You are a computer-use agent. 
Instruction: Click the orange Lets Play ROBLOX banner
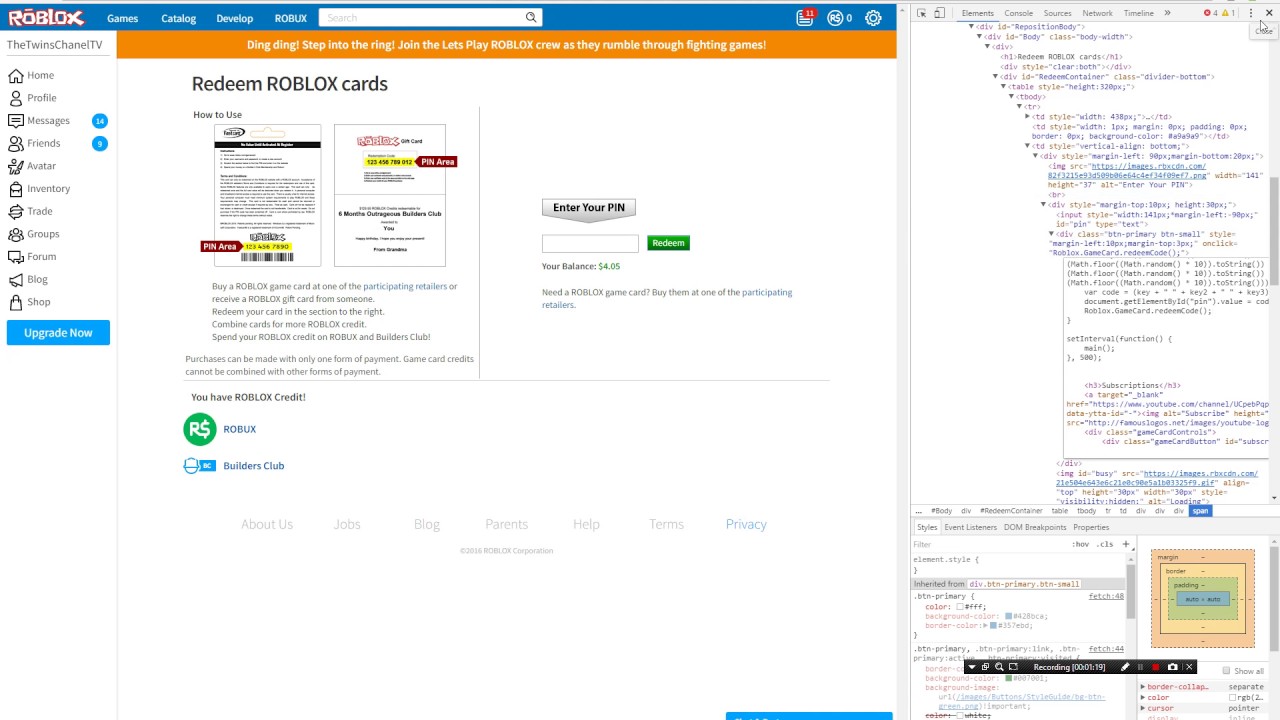pos(506,45)
